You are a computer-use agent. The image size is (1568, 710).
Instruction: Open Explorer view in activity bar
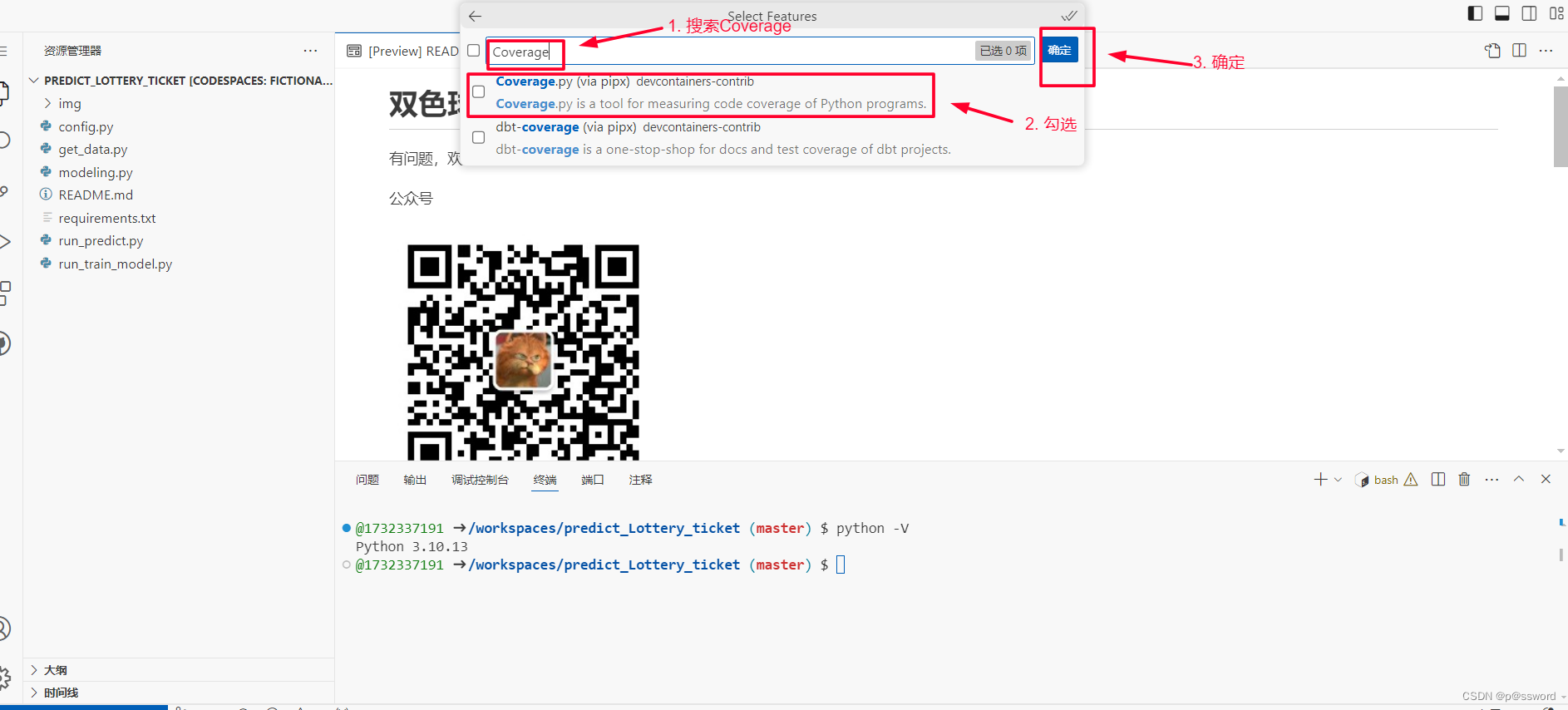[3, 92]
